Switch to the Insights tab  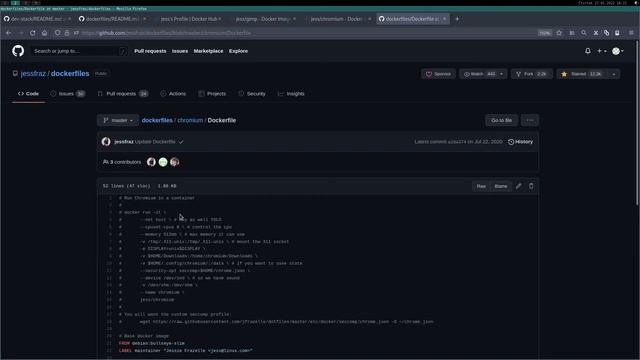(291, 94)
